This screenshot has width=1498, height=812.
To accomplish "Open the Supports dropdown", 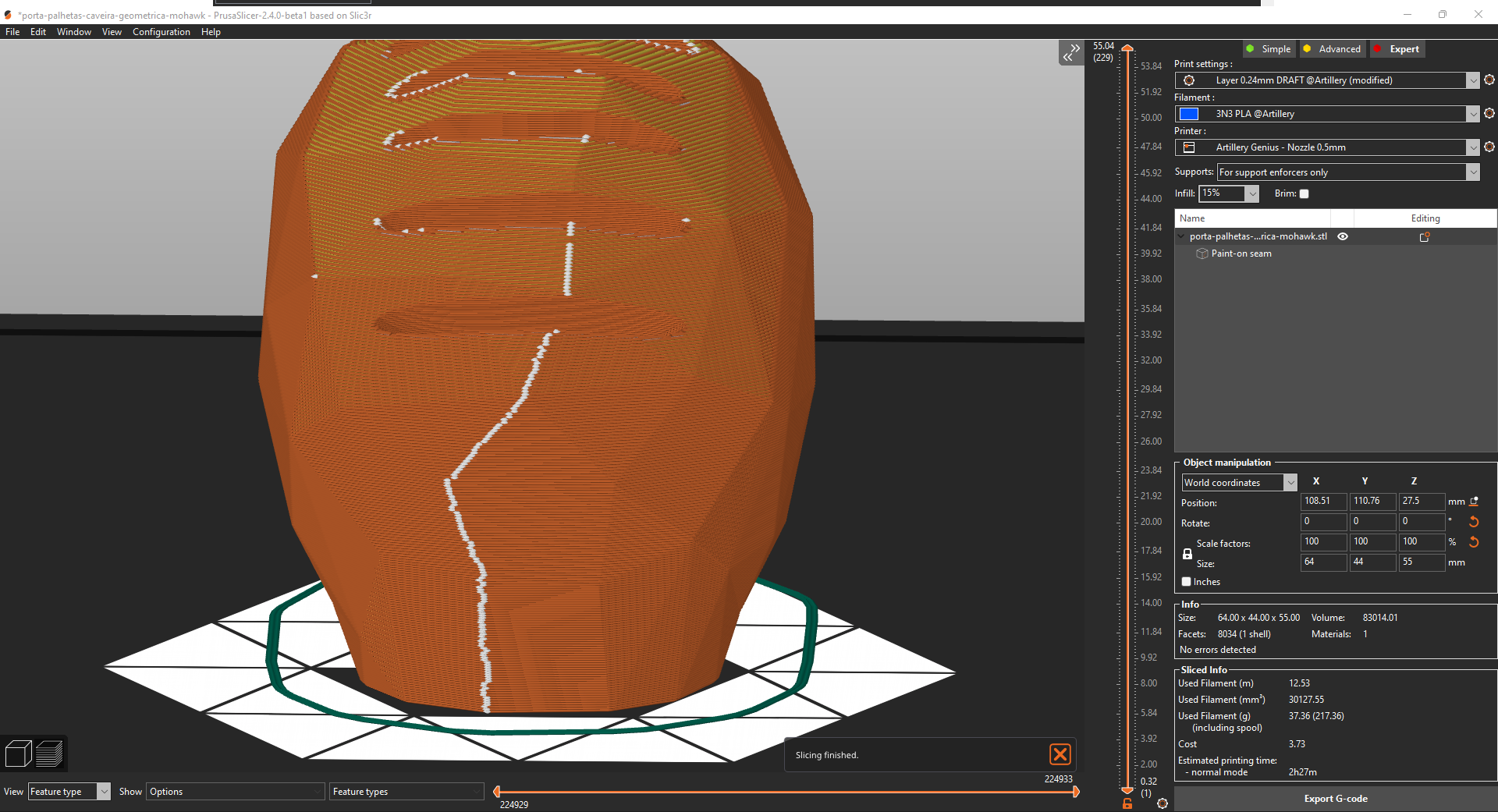I will (1348, 172).
